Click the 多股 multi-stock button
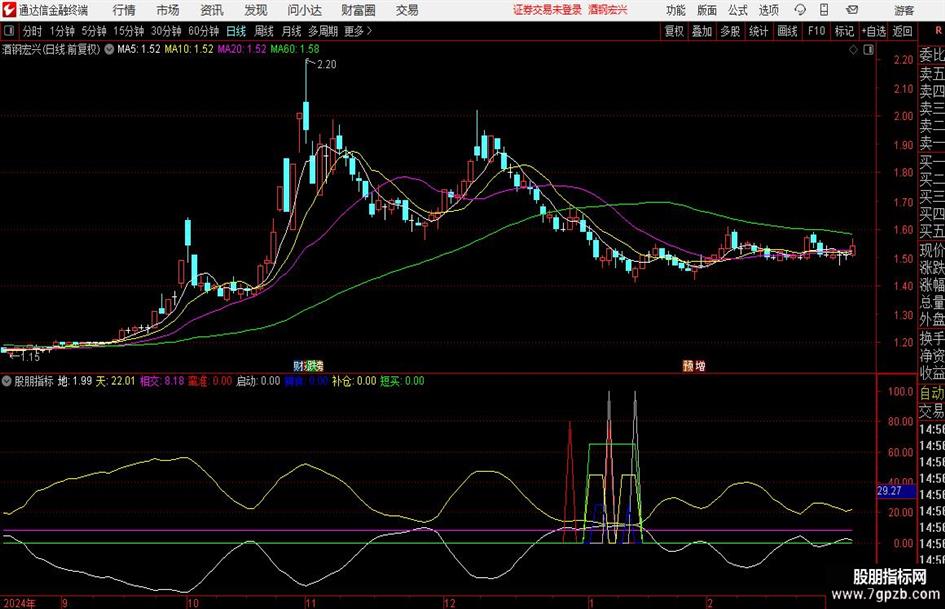Image resolution: width=945 pixels, height=609 pixels. point(730,31)
